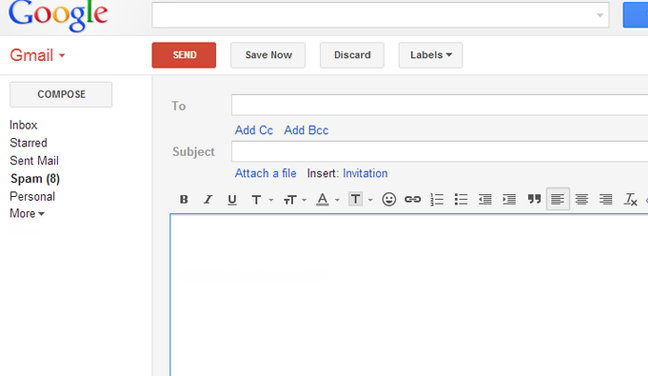The height and width of the screenshot is (376, 648).
Task: Send the email
Action: pos(184,55)
